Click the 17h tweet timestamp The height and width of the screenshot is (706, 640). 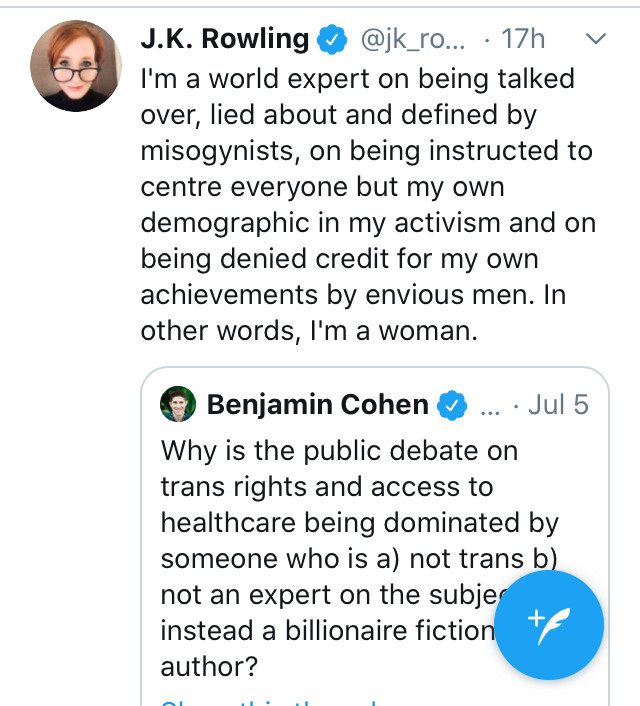click(x=522, y=41)
